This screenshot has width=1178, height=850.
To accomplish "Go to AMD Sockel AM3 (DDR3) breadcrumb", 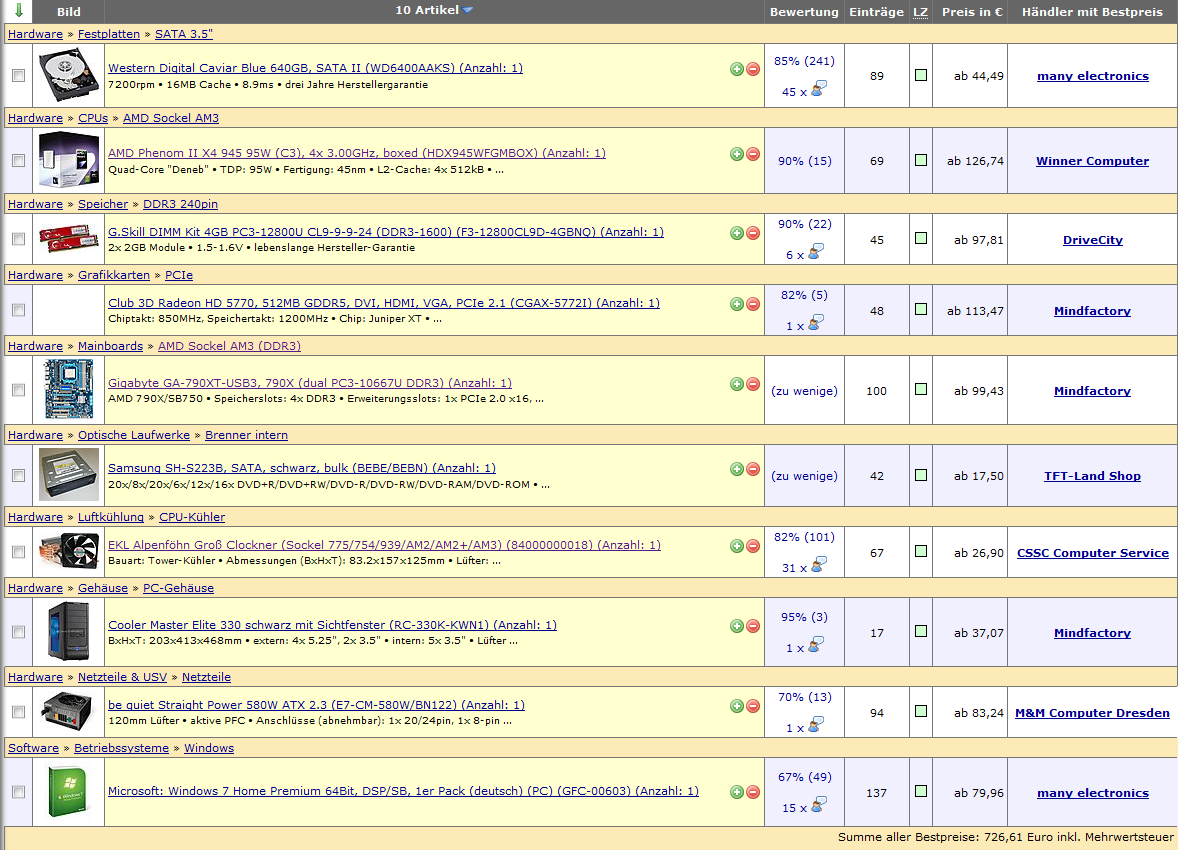I will click(229, 346).
